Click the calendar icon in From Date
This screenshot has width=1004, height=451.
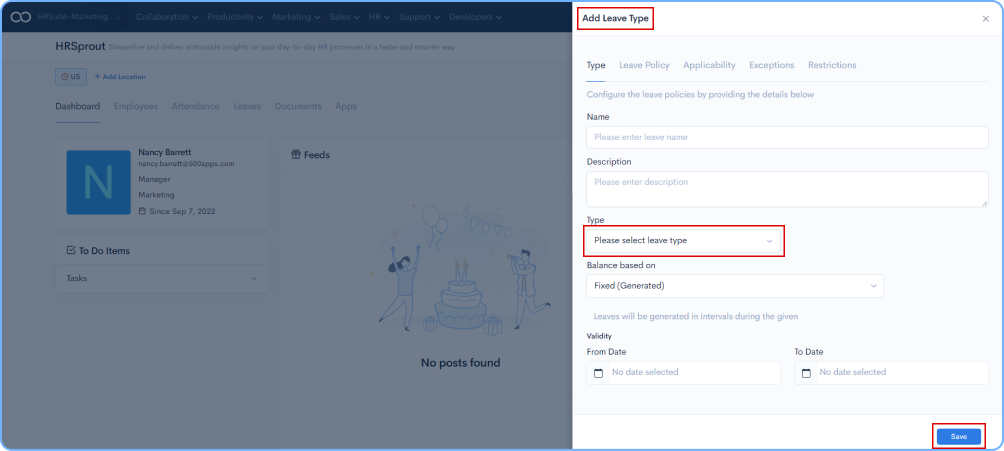pyautogui.click(x=599, y=373)
